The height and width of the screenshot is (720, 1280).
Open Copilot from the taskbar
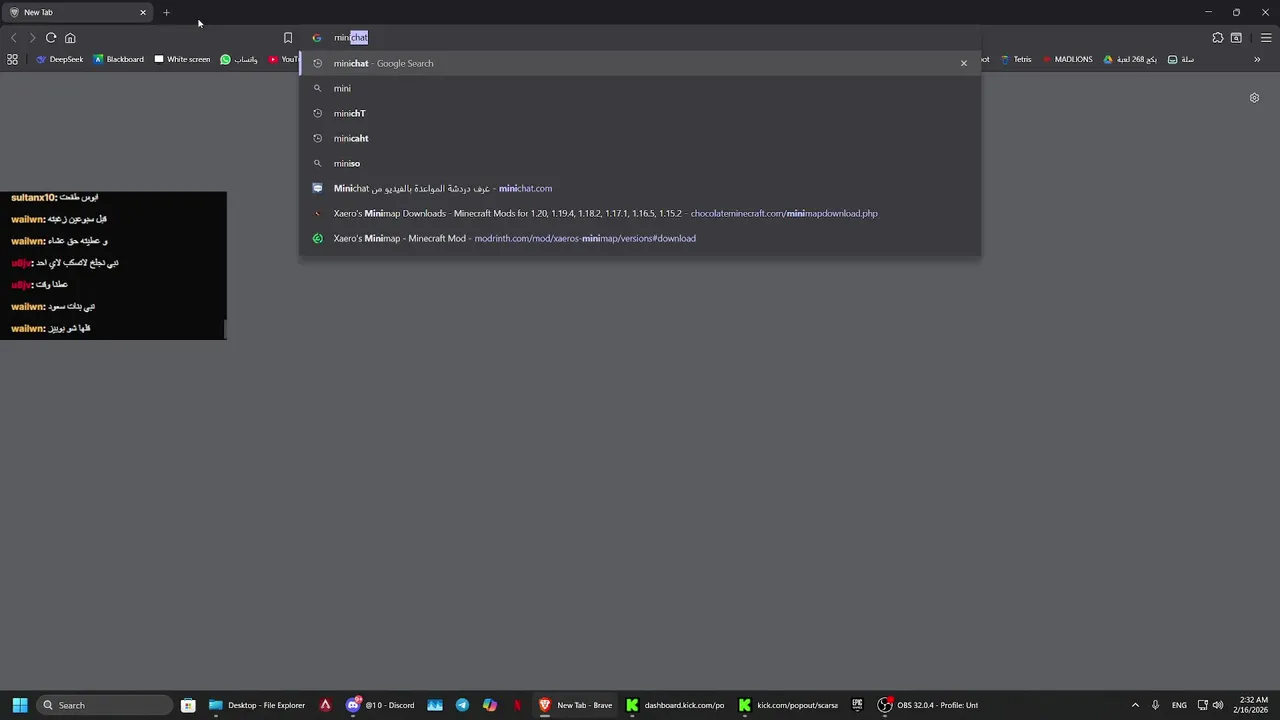tap(490, 705)
